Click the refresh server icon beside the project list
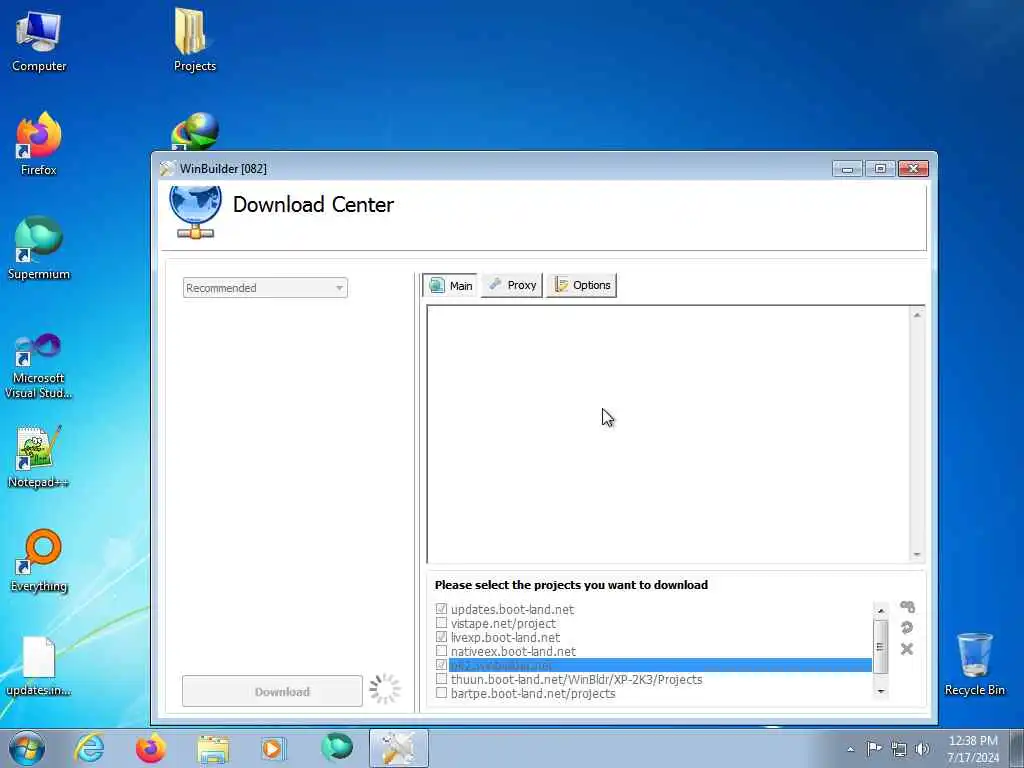Screen dimensions: 1024x768 [x=907, y=628]
